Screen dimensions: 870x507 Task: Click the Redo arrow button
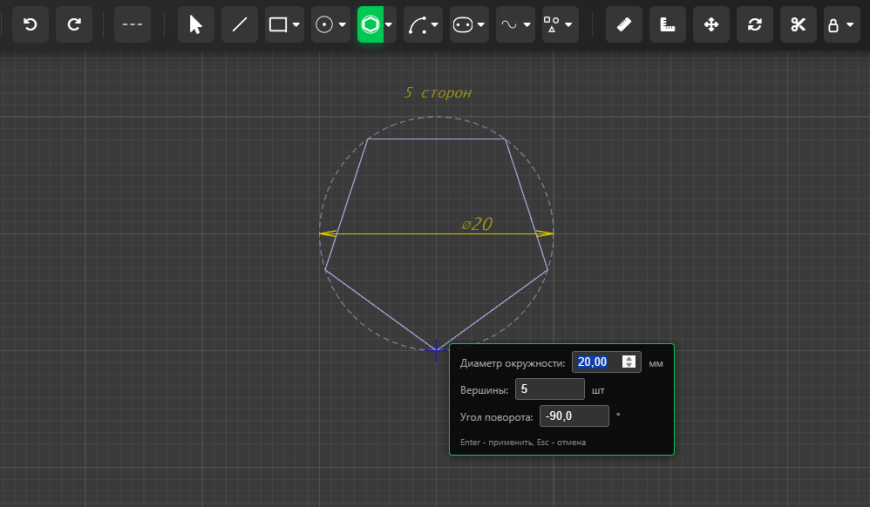click(x=74, y=24)
